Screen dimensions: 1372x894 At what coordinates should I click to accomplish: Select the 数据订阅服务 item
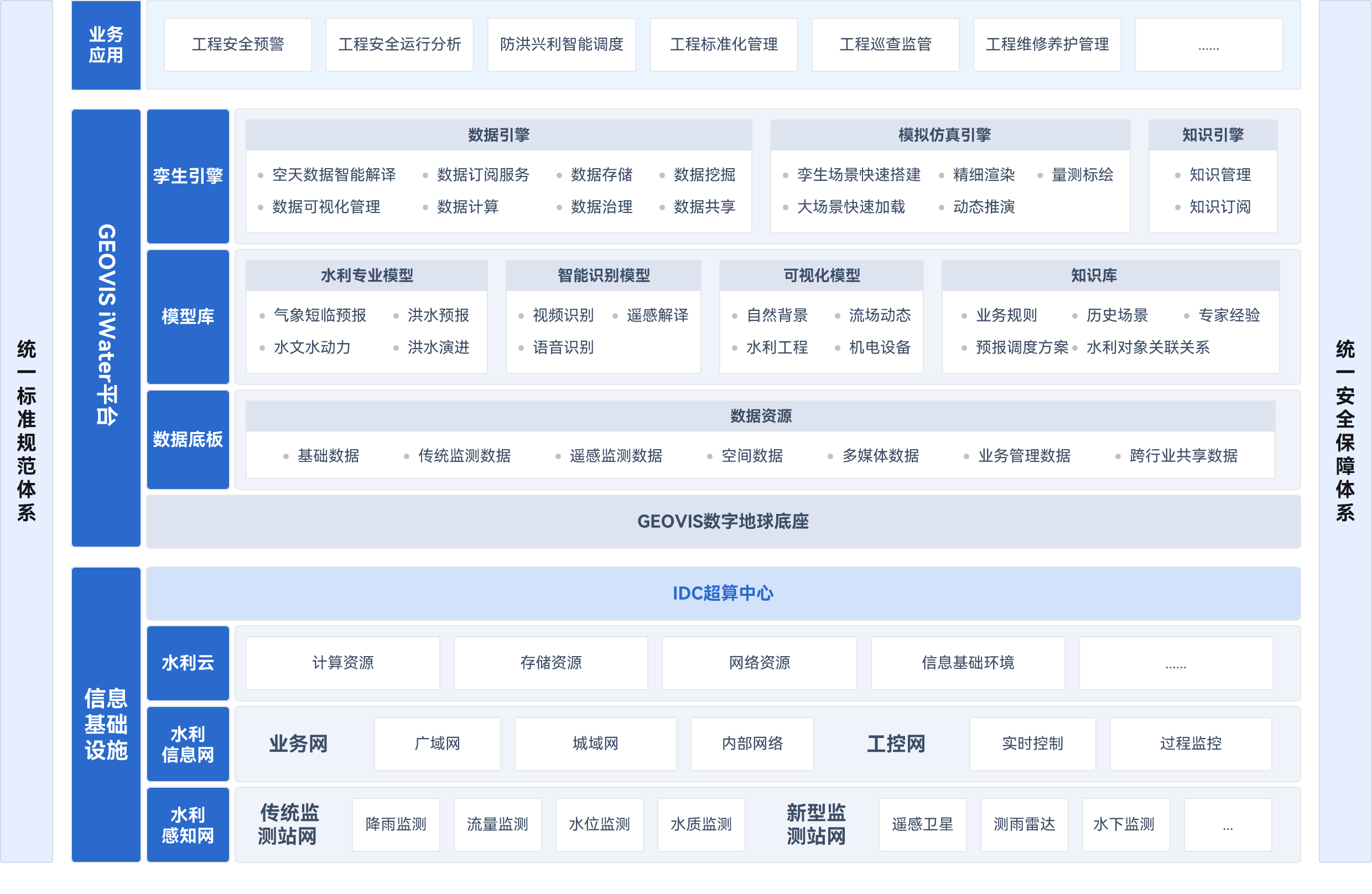point(483,175)
